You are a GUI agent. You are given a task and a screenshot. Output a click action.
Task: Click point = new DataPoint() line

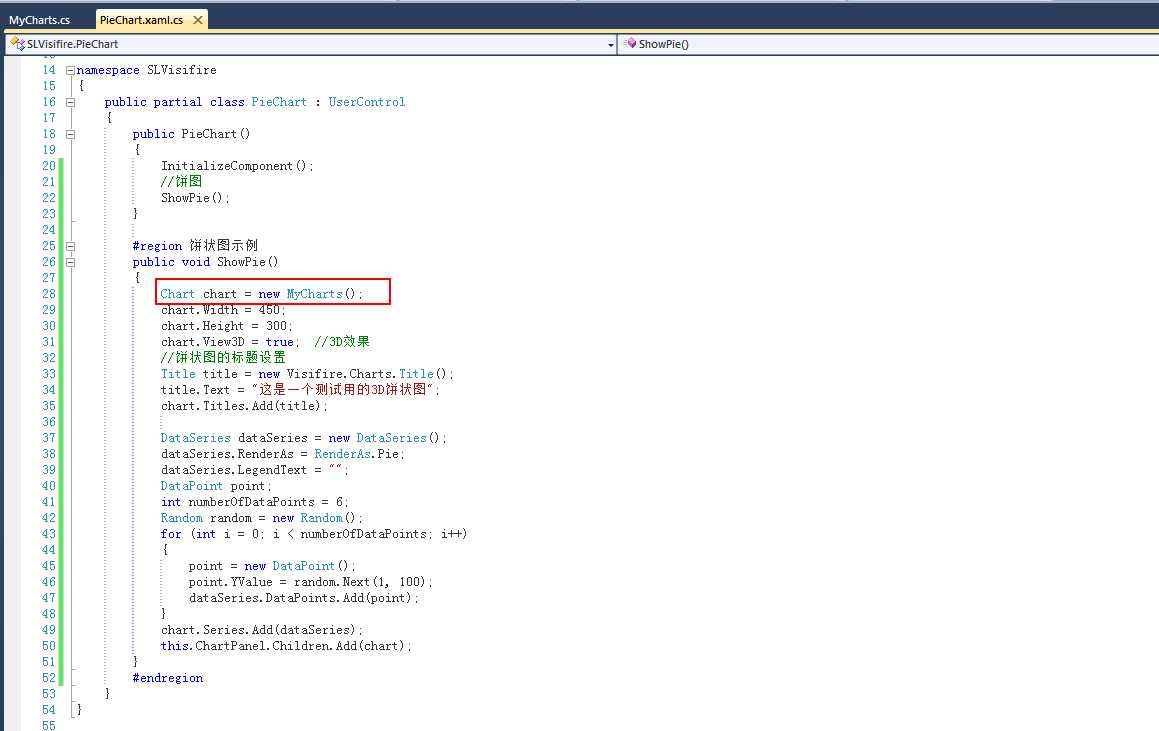272,566
